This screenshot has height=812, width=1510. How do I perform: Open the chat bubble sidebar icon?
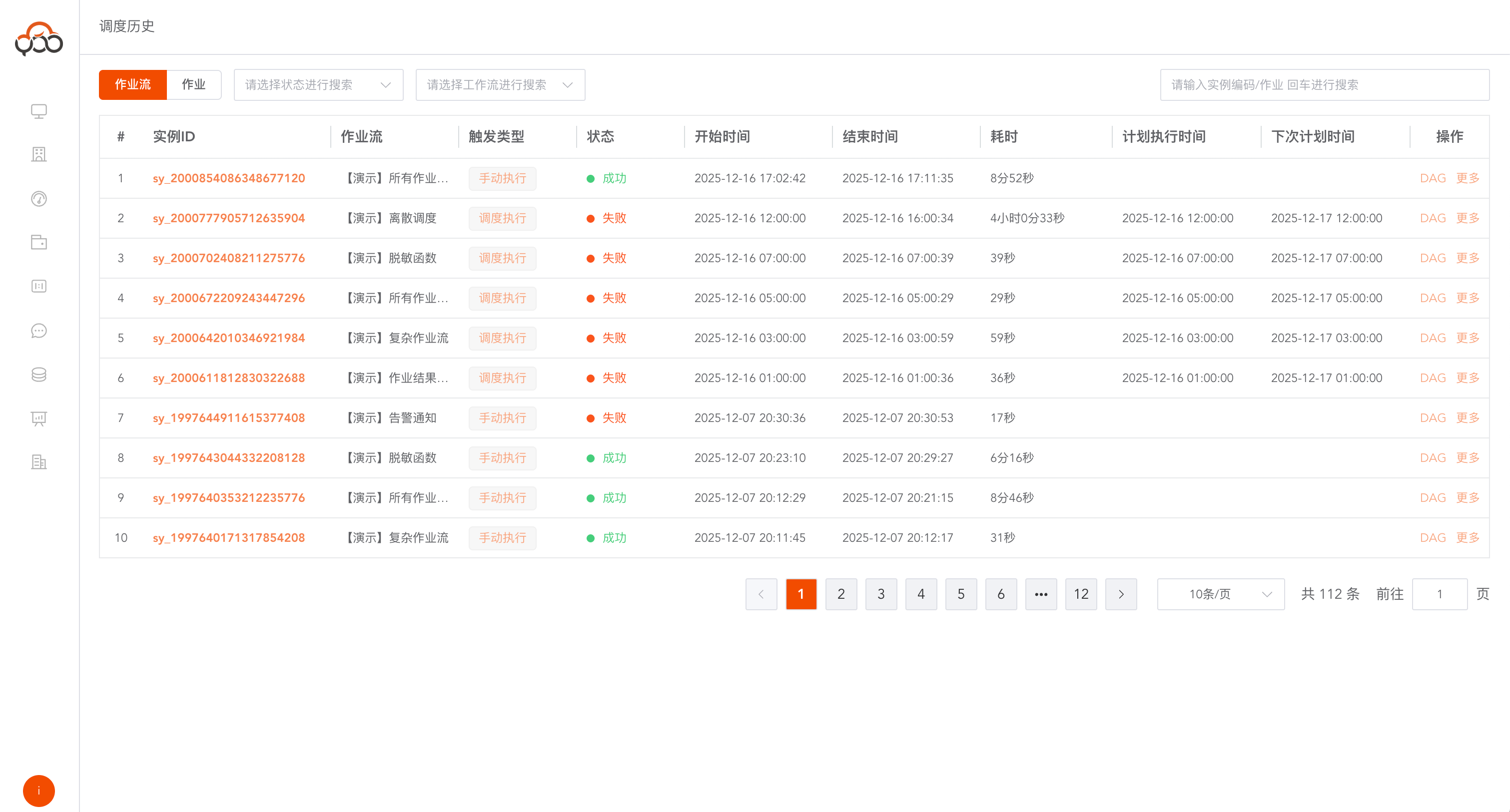(38, 331)
